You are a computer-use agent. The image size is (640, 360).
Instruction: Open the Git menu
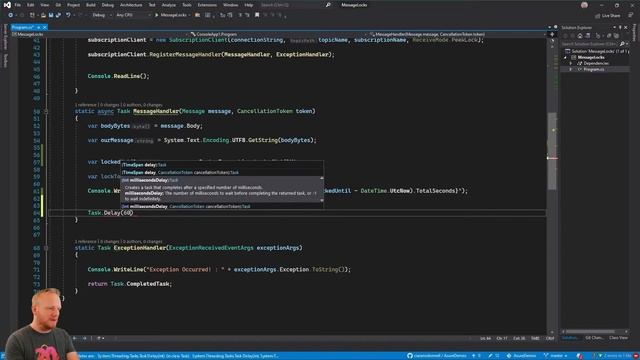coord(58,5)
